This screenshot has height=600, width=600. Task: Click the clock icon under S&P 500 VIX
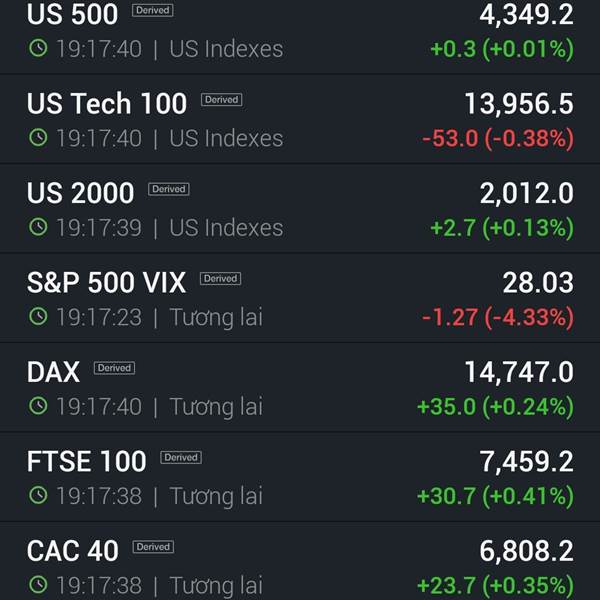[38, 316]
